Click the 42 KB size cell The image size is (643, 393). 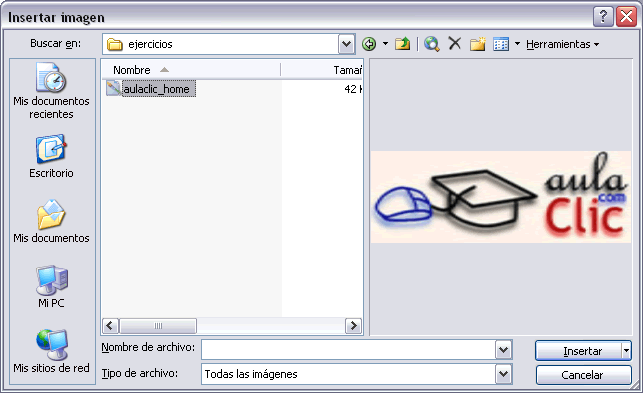(352, 89)
